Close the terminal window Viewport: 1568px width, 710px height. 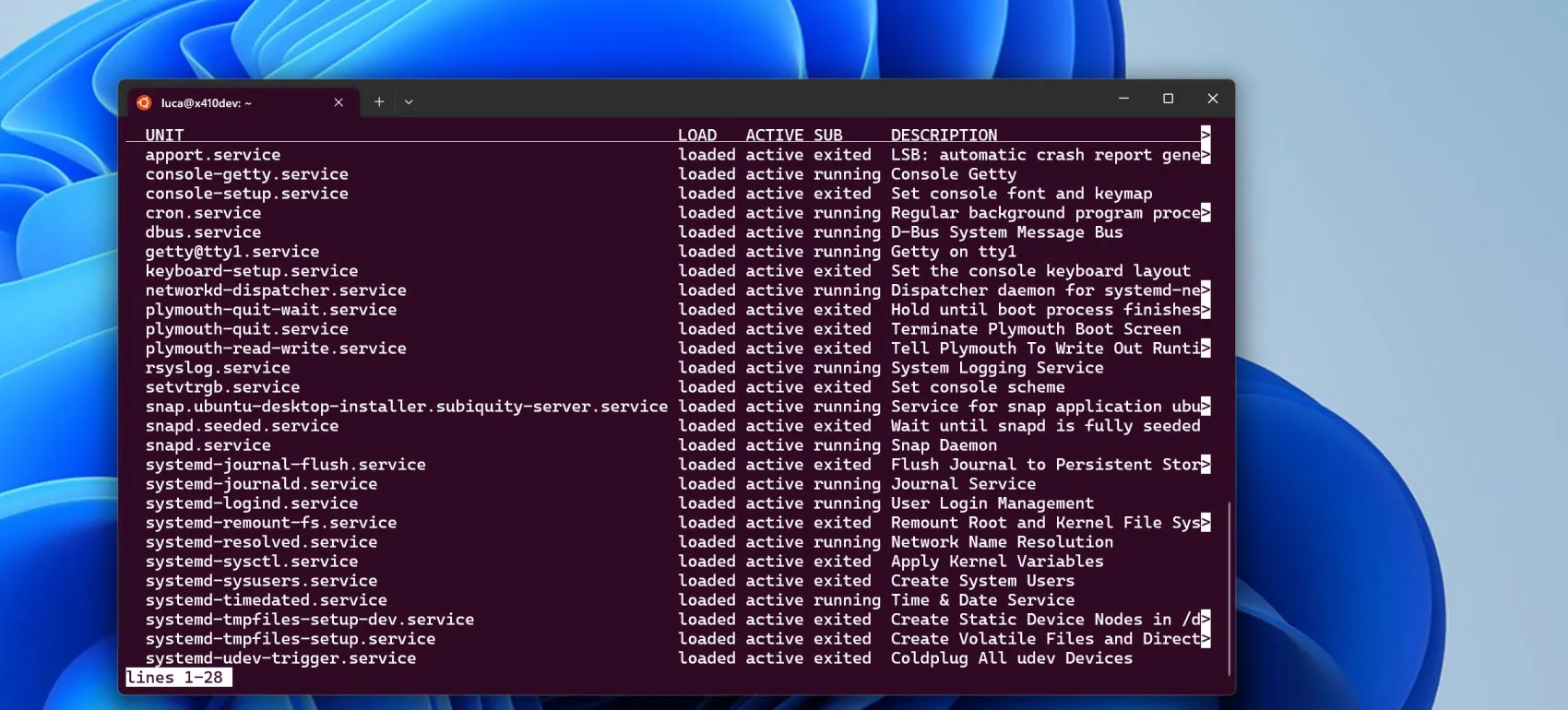1212,99
